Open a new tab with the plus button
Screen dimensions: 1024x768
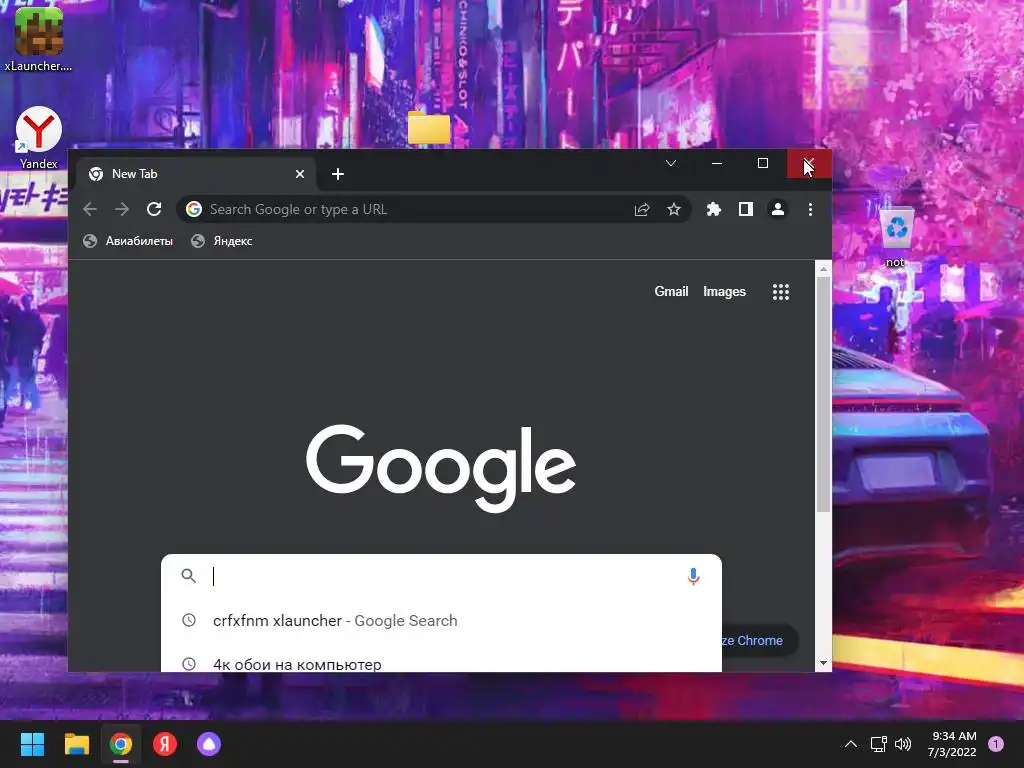[338, 174]
